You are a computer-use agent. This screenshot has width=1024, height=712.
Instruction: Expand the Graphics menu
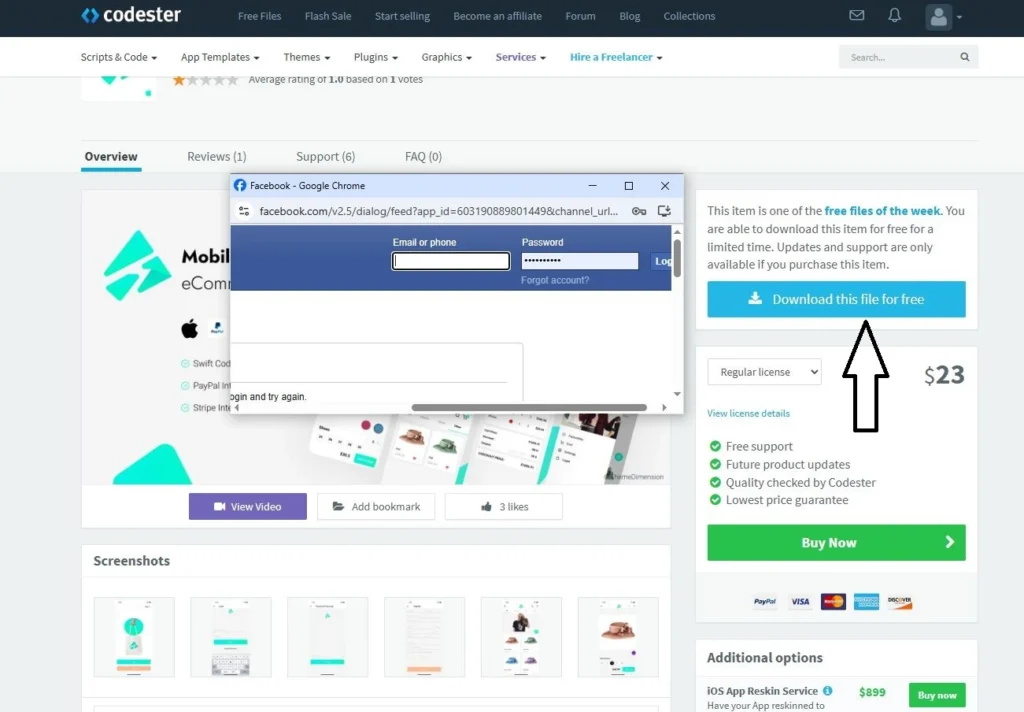[x=447, y=57]
